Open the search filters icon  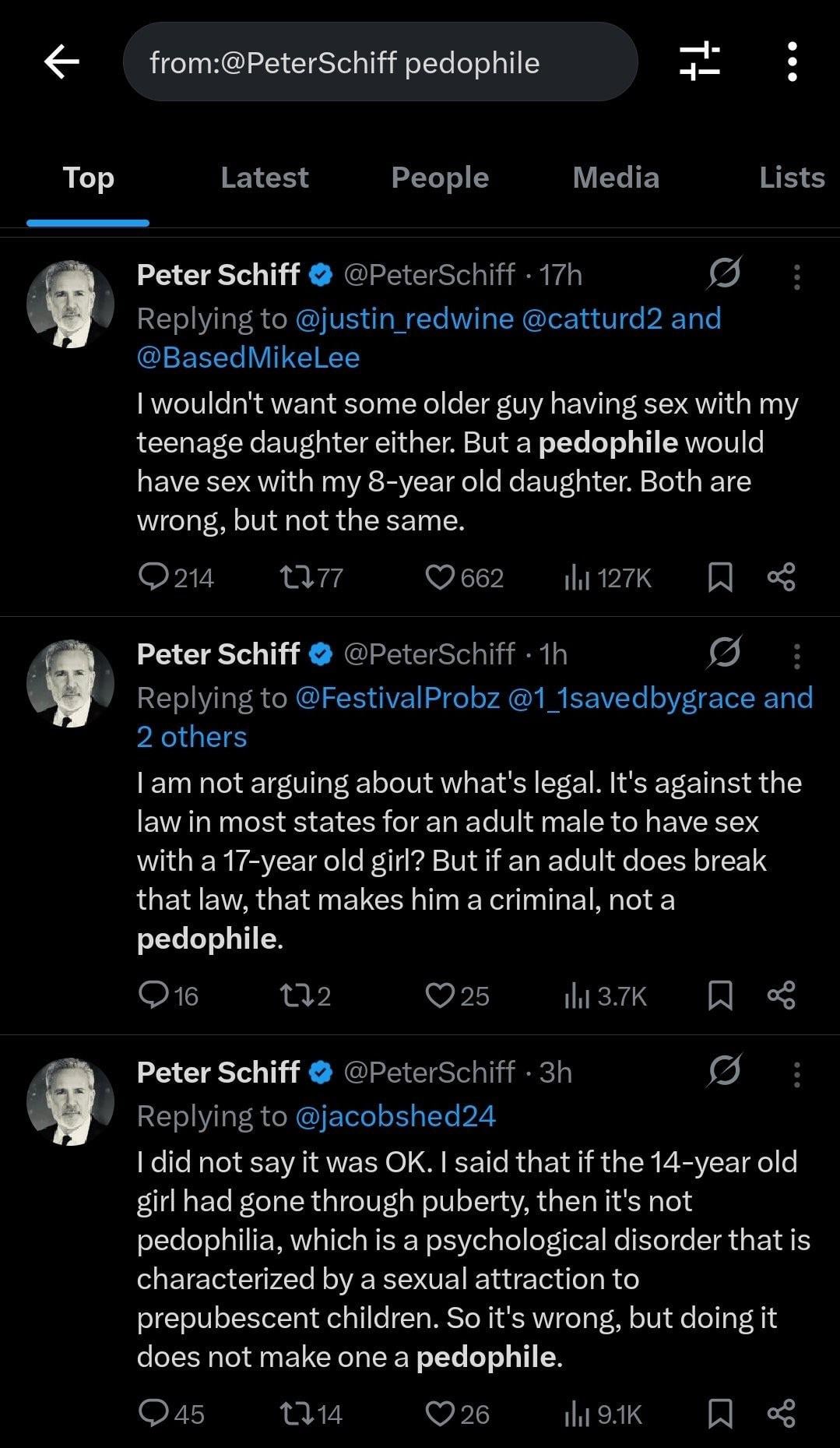pyautogui.click(x=699, y=62)
